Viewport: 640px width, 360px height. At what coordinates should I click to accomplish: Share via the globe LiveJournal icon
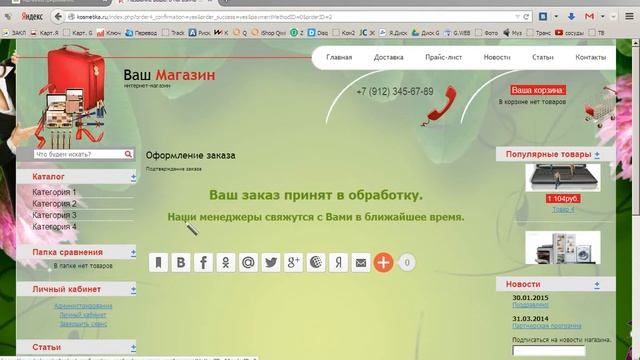pos(316,262)
